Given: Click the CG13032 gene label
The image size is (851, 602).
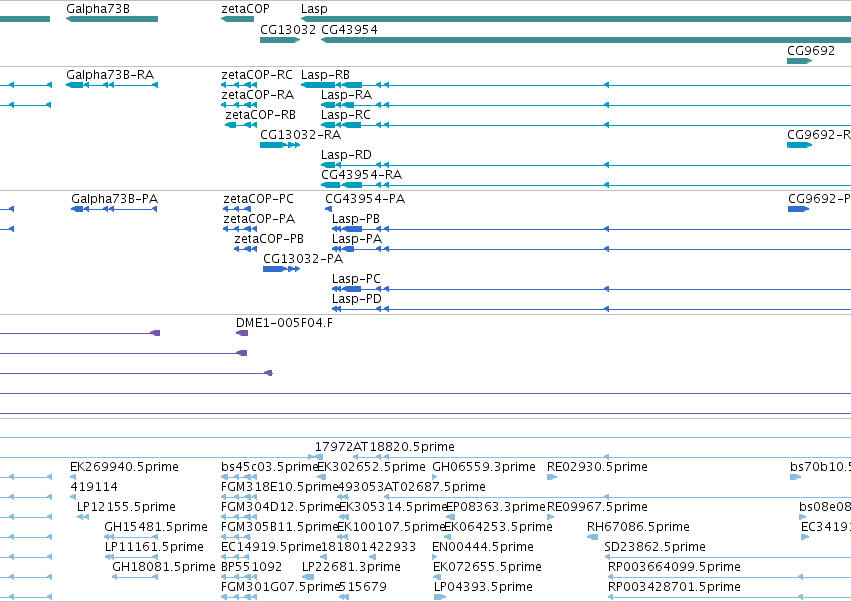Looking at the screenshot, I should tap(288, 29).
